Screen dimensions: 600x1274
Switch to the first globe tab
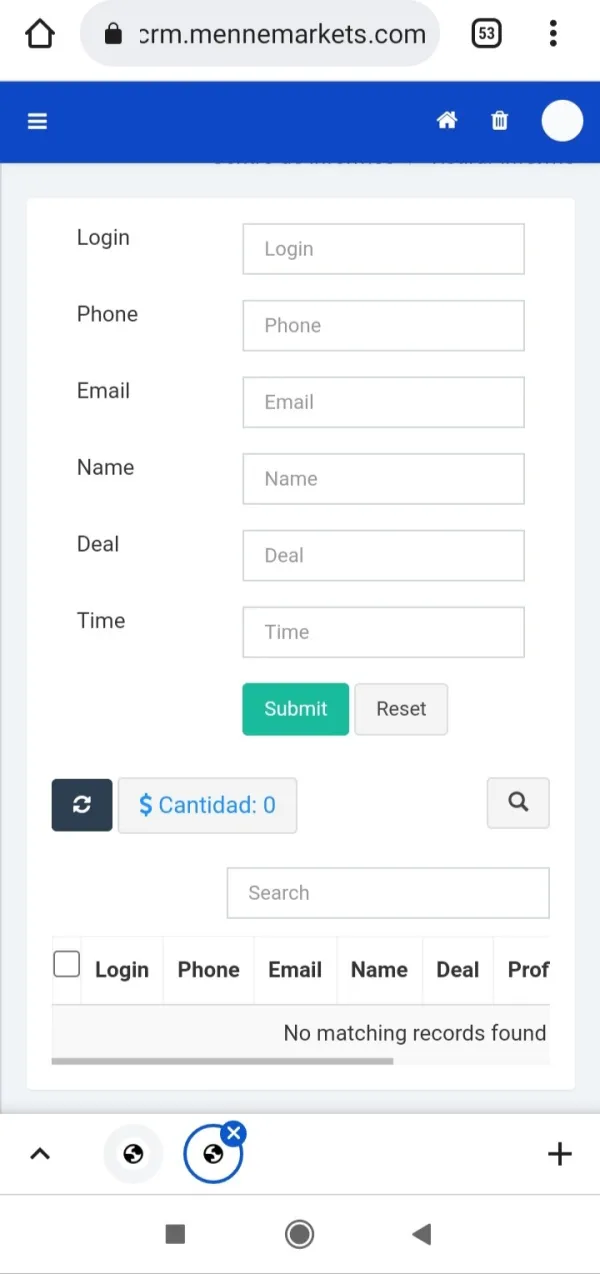click(133, 1154)
